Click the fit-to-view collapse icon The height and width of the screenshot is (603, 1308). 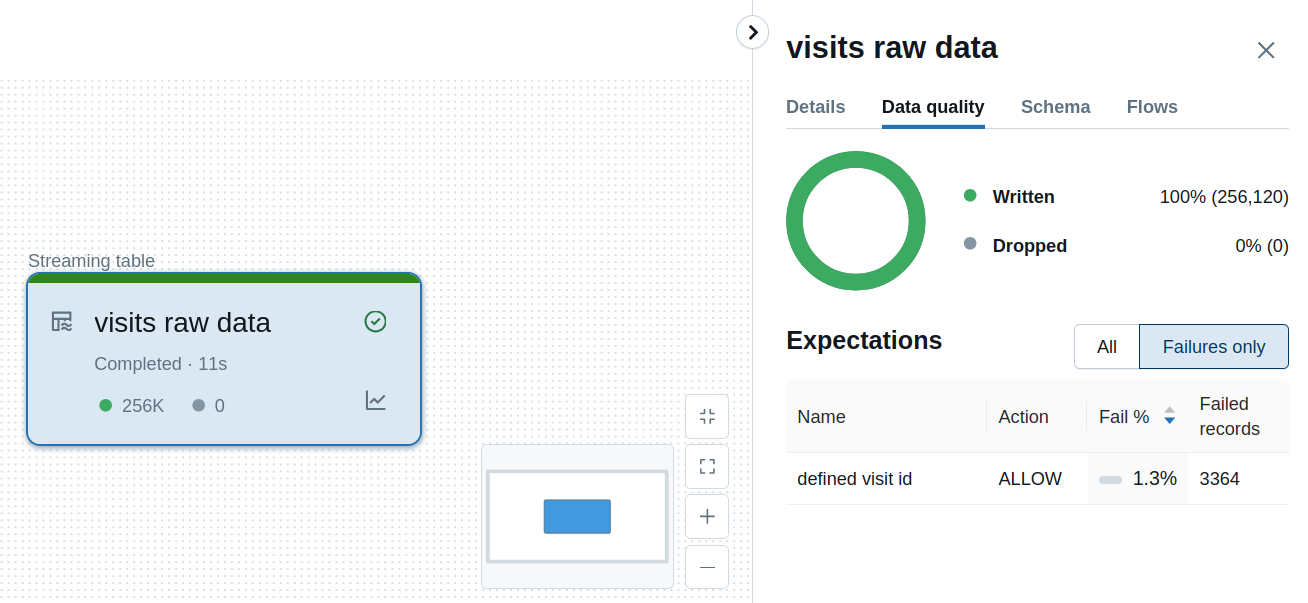[x=707, y=417]
